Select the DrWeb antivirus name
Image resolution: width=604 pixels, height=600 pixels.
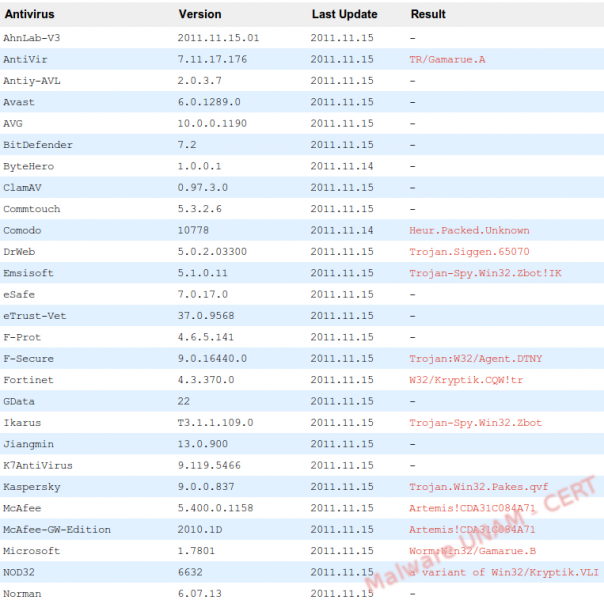pyautogui.click(x=19, y=252)
